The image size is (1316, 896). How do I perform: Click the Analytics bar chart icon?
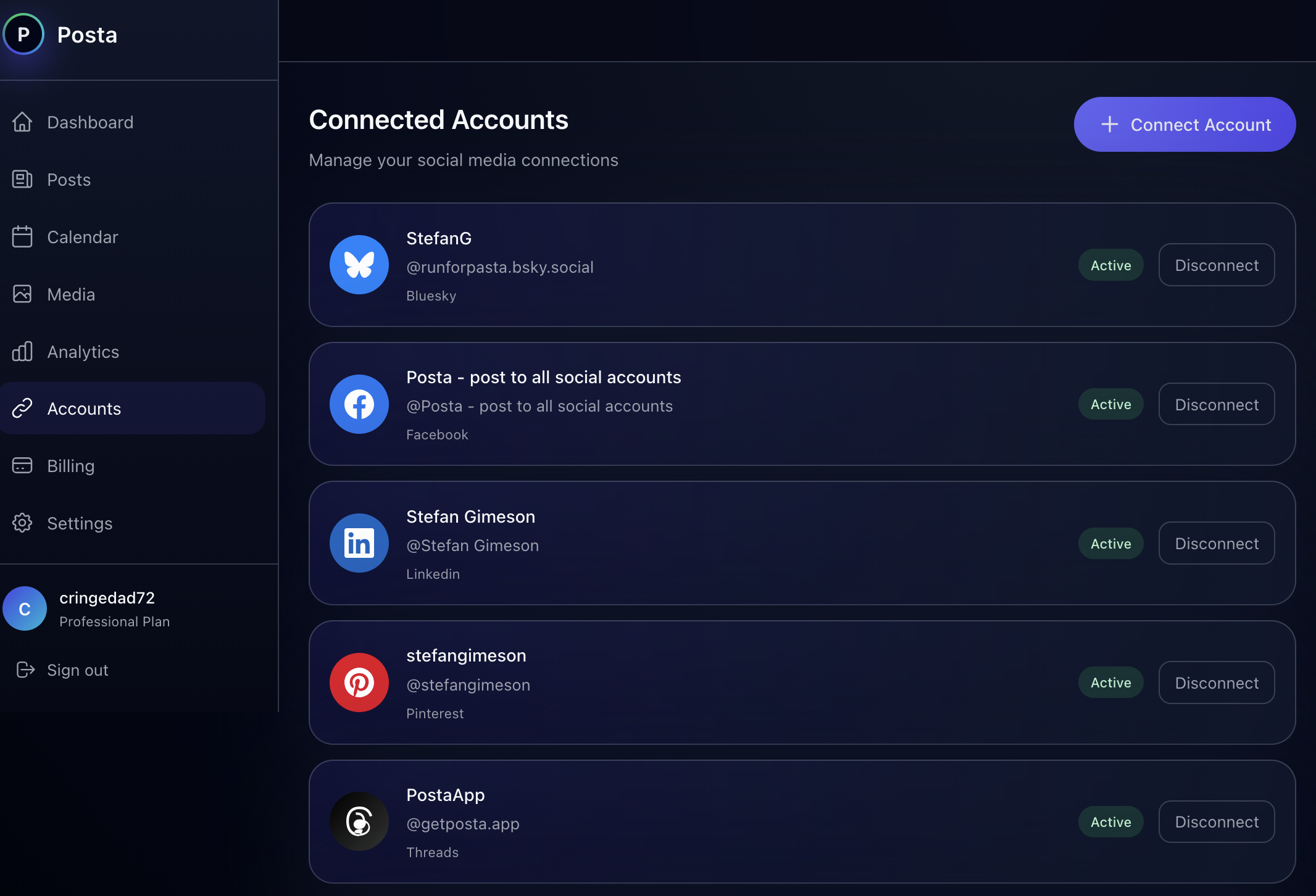point(22,352)
